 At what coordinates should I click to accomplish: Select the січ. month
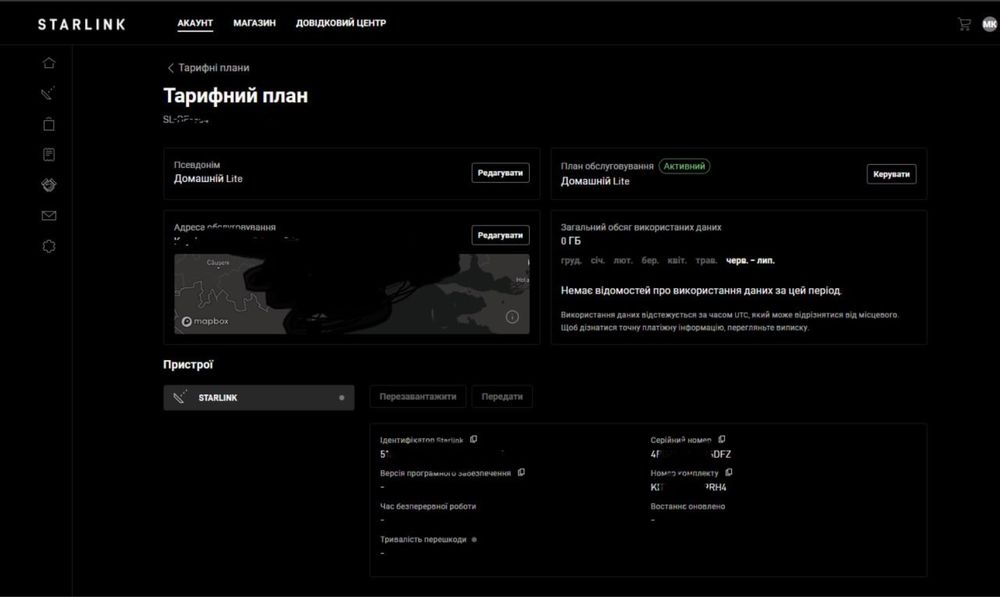(x=598, y=260)
